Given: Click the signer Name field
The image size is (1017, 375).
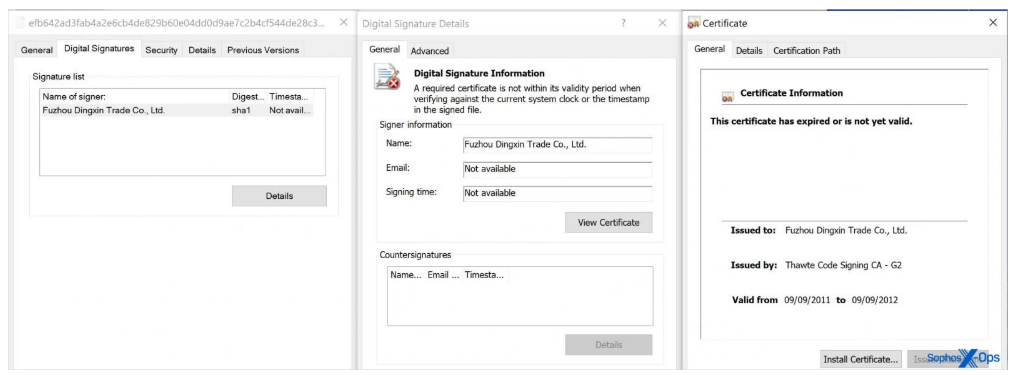Looking at the screenshot, I should point(558,145).
